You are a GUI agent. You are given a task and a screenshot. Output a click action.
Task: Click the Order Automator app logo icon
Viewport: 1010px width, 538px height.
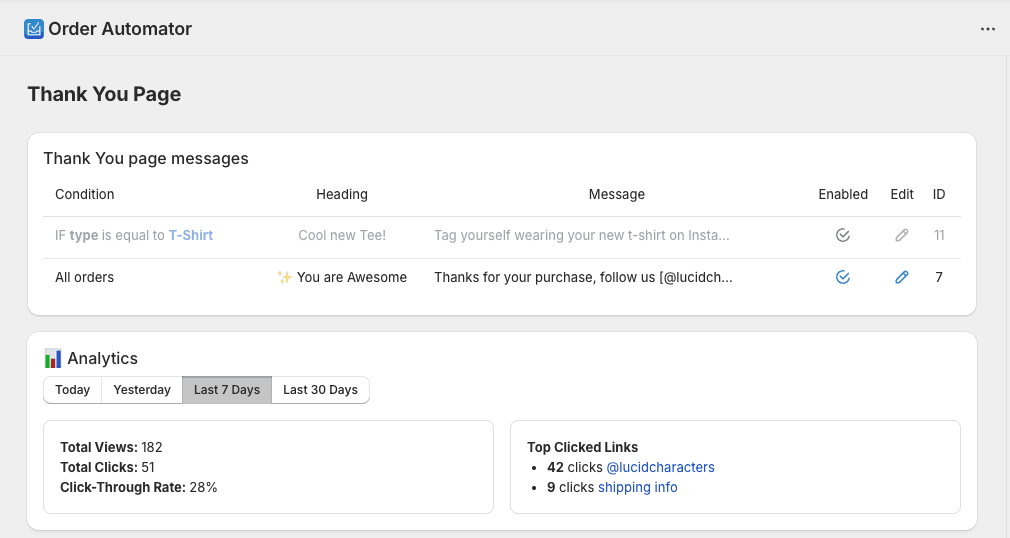coord(34,29)
